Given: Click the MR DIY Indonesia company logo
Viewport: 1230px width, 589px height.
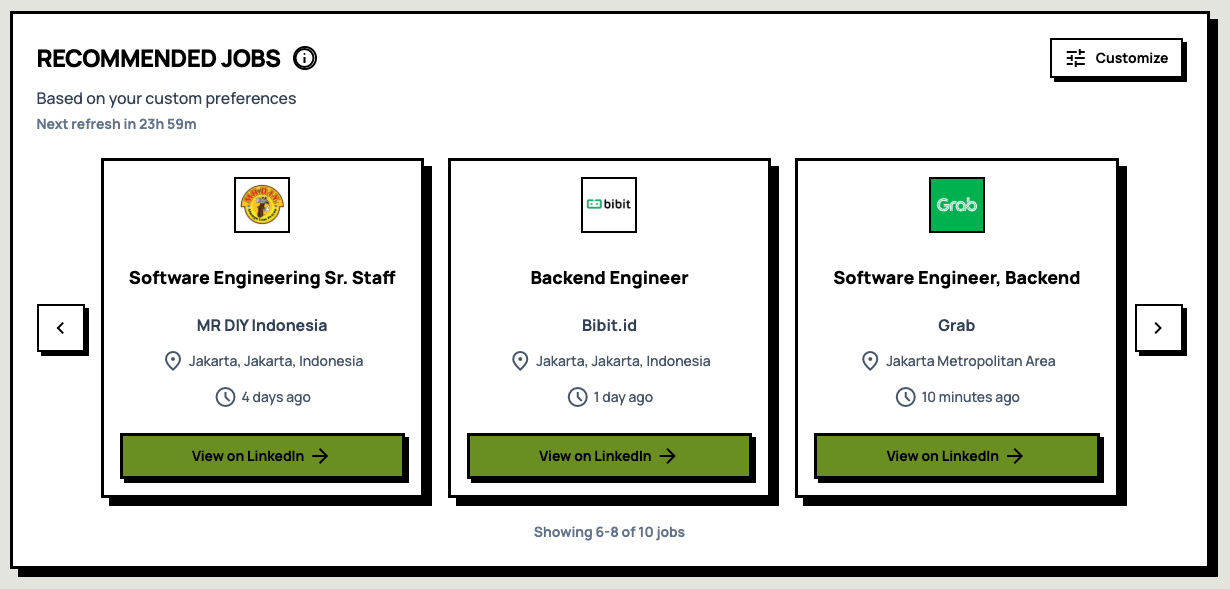Looking at the screenshot, I should [261, 204].
